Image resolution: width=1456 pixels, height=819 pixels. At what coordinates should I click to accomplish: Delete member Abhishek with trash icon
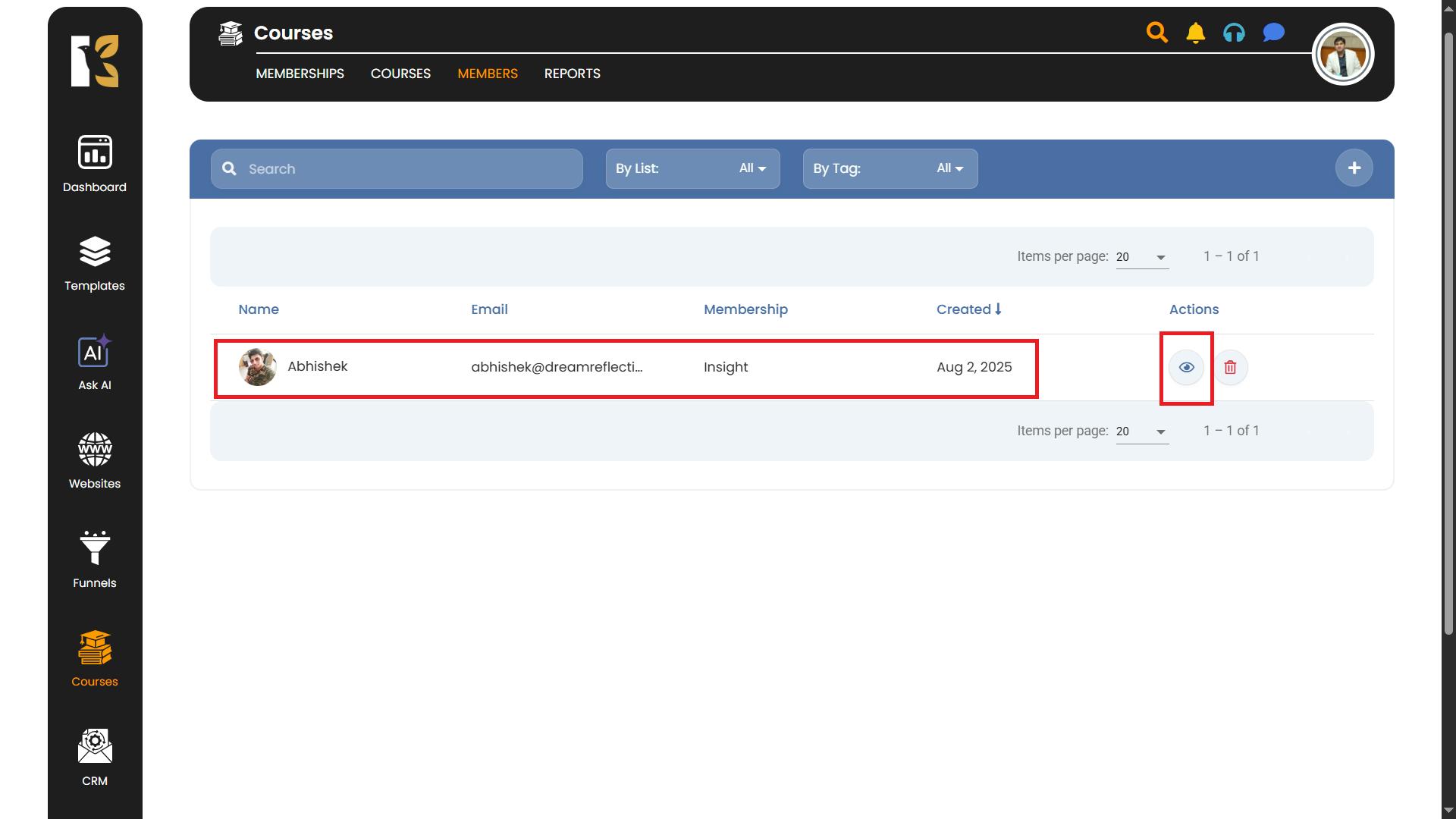tap(1230, 368)
